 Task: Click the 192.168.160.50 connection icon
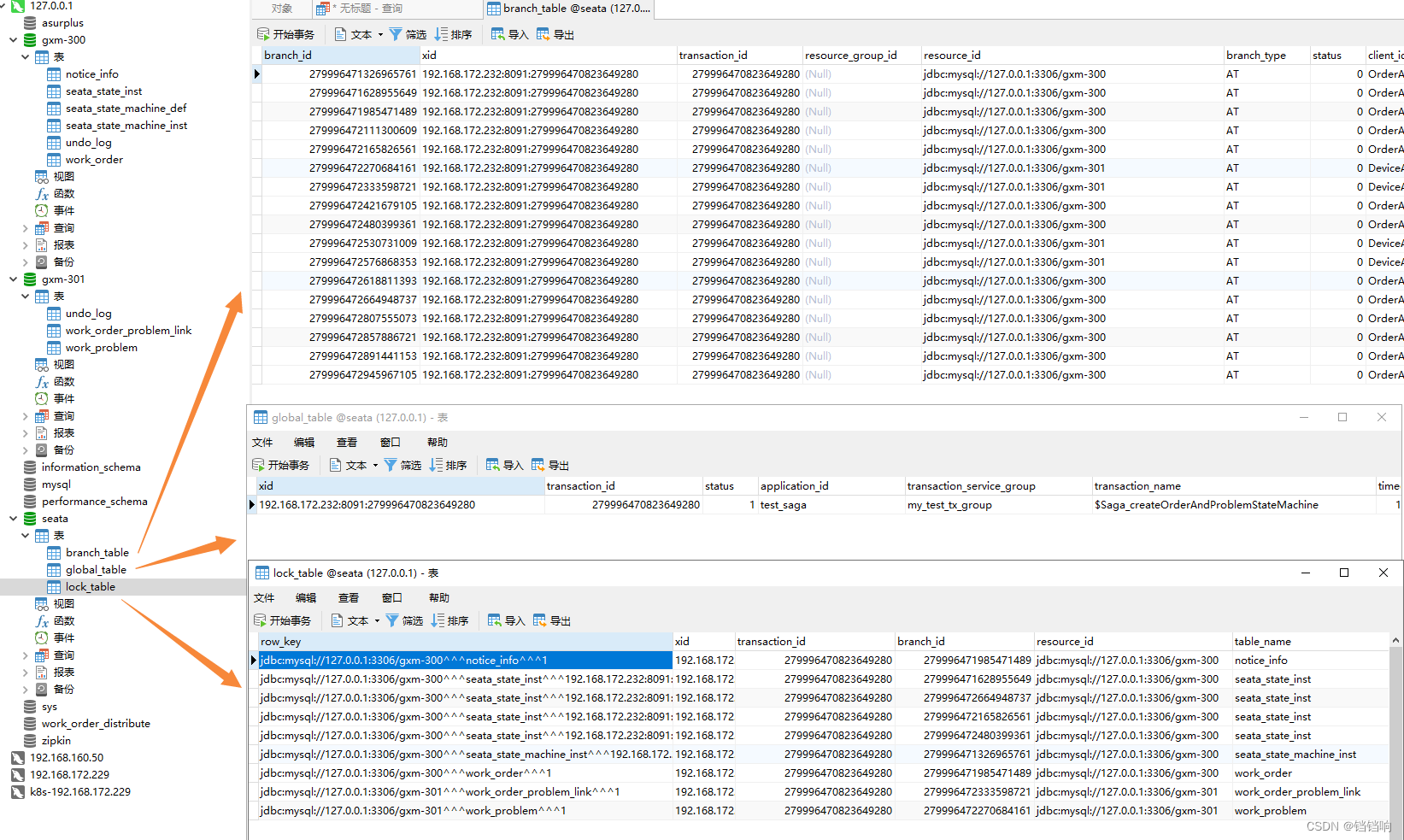coord(18,758)
